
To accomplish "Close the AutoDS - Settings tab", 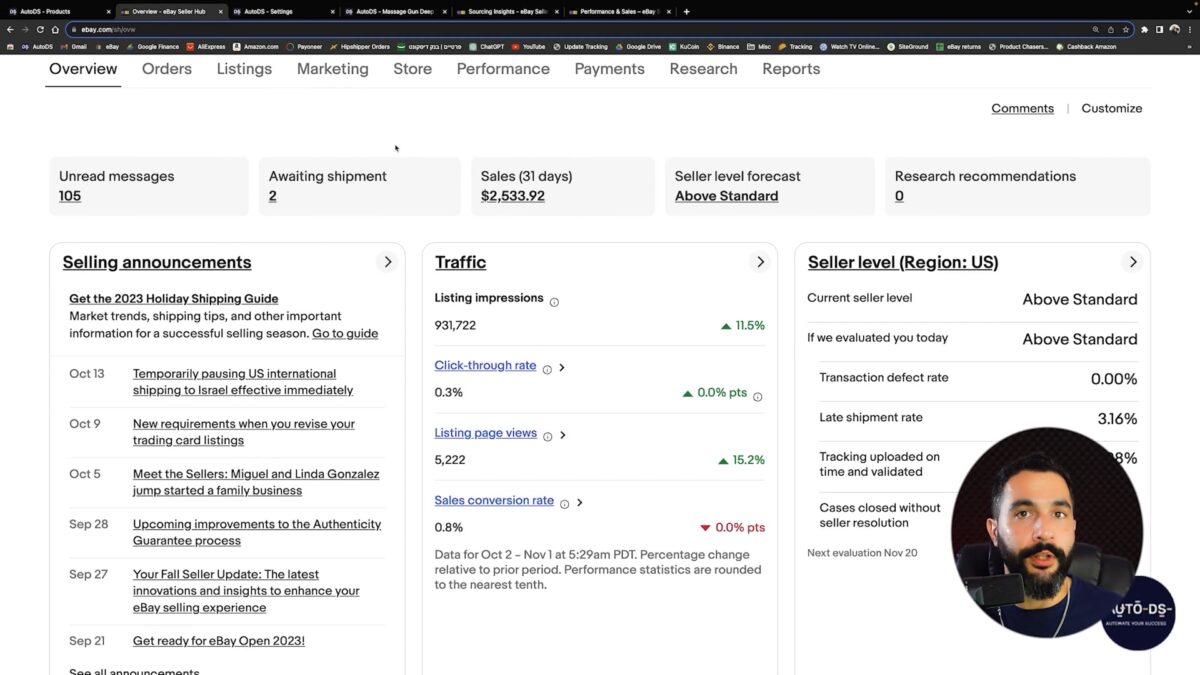I will (x=332, y=11).
